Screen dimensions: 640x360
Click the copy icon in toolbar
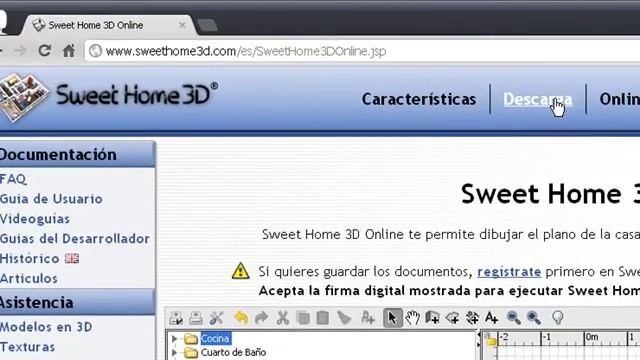tap(303, 318)
